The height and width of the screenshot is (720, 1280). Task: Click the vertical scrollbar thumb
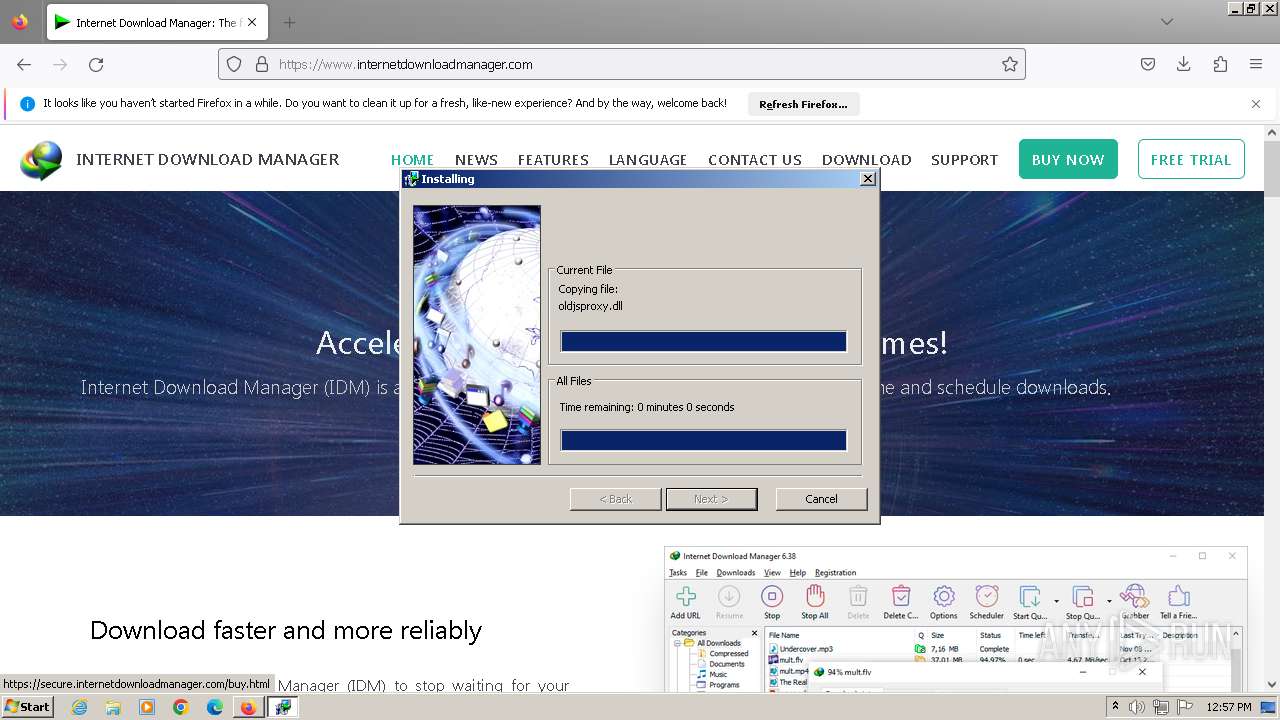1272,168
